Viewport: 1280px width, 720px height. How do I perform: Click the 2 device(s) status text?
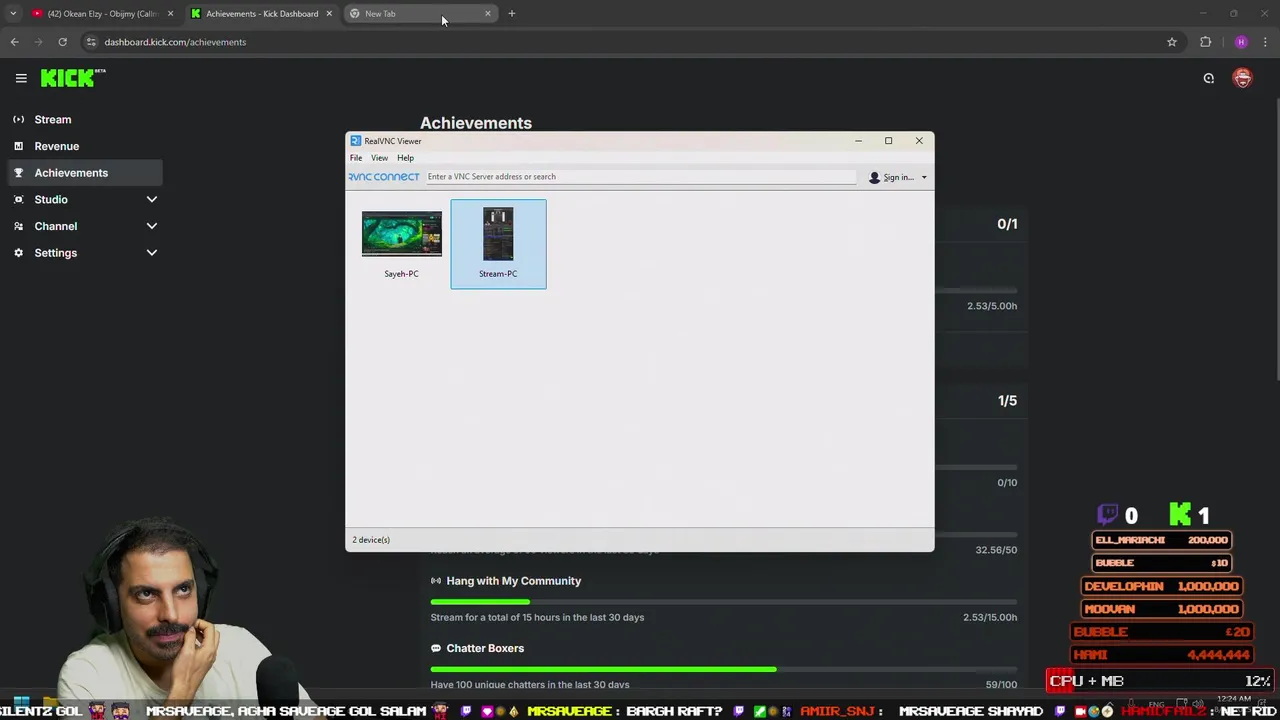[371, 540]
